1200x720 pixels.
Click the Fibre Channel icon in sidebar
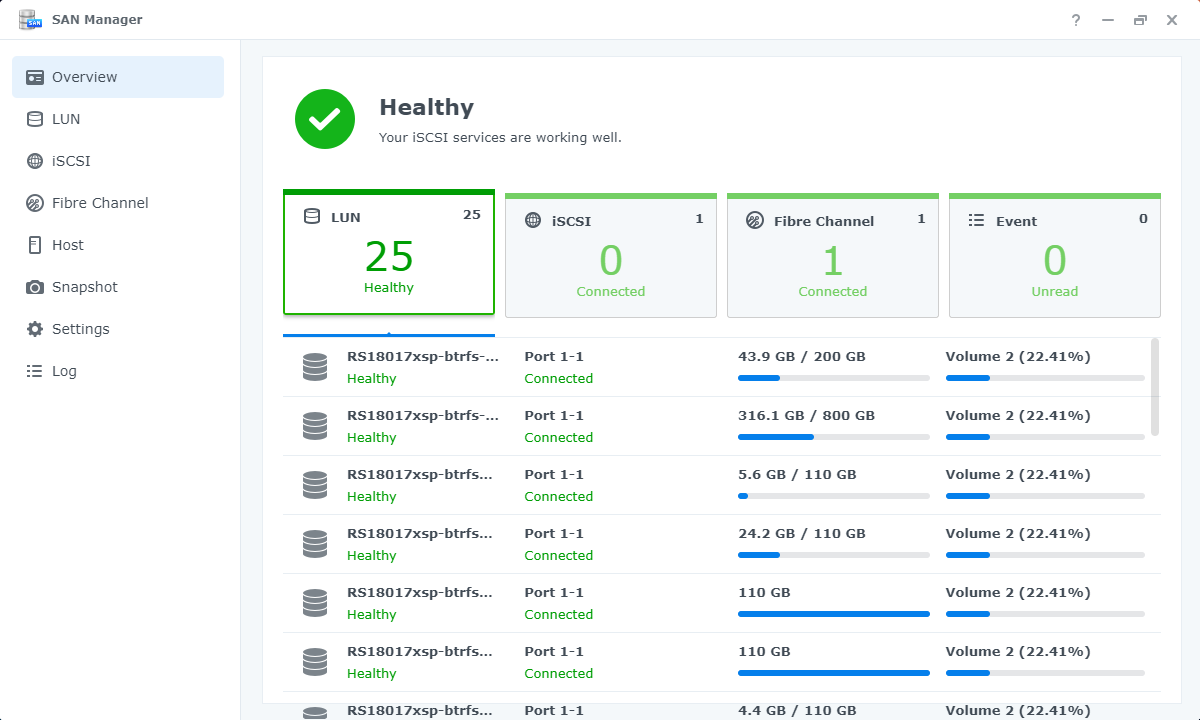(x=35, y=203)
